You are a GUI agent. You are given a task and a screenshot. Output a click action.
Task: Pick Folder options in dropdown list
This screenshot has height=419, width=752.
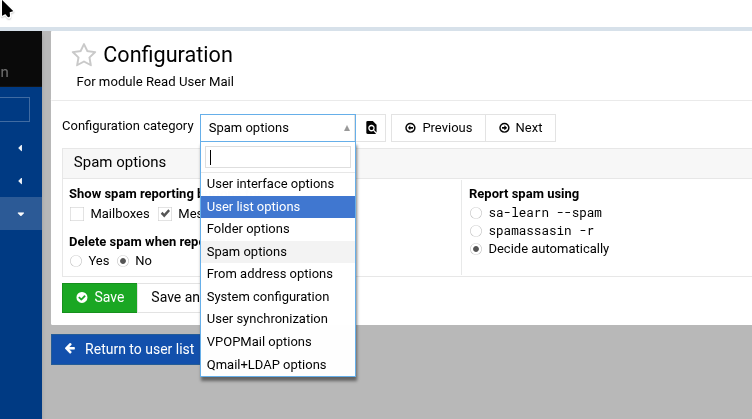point(247,229)
